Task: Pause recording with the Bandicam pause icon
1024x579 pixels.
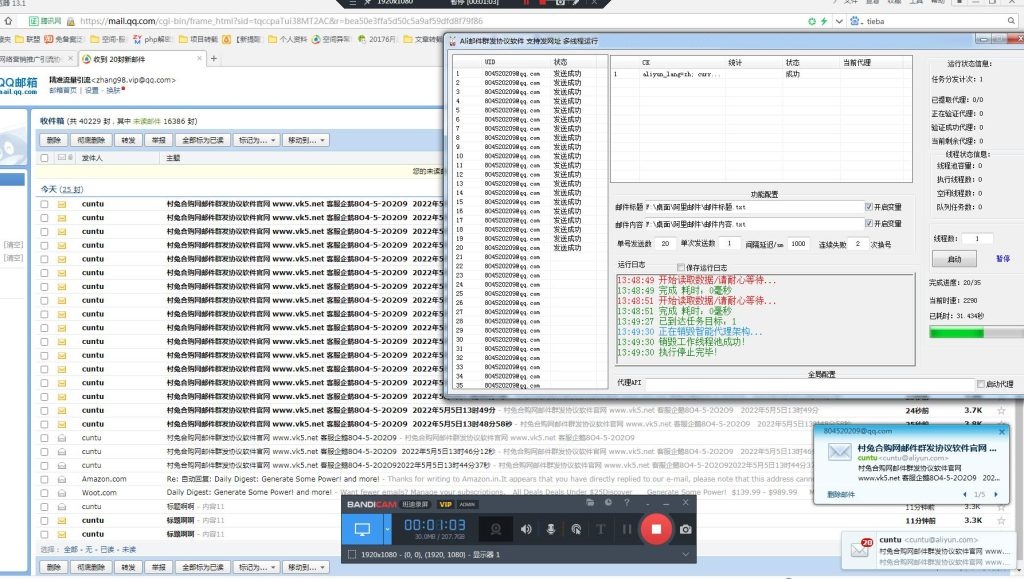Action: coord(627,528)
